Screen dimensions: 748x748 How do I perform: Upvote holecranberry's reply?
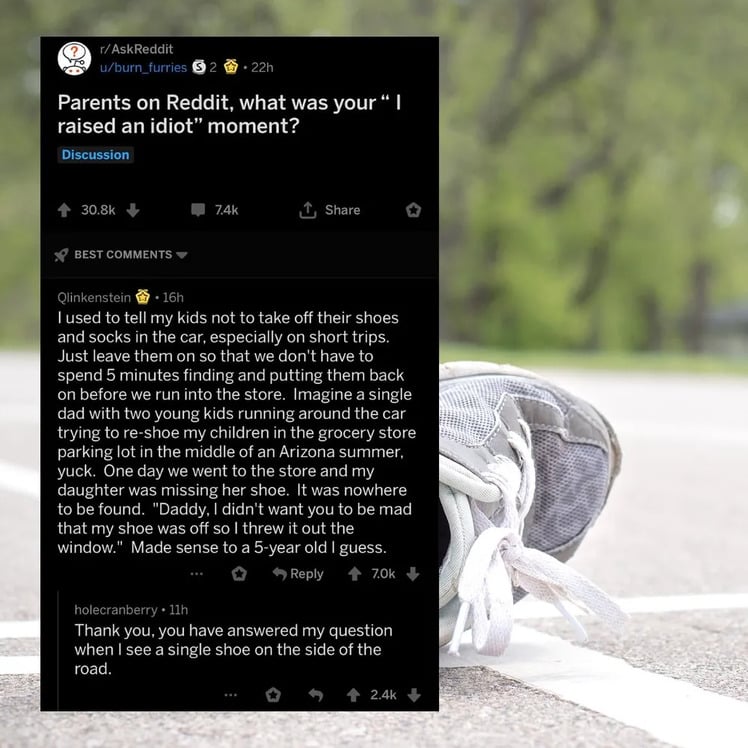[353, 695]
